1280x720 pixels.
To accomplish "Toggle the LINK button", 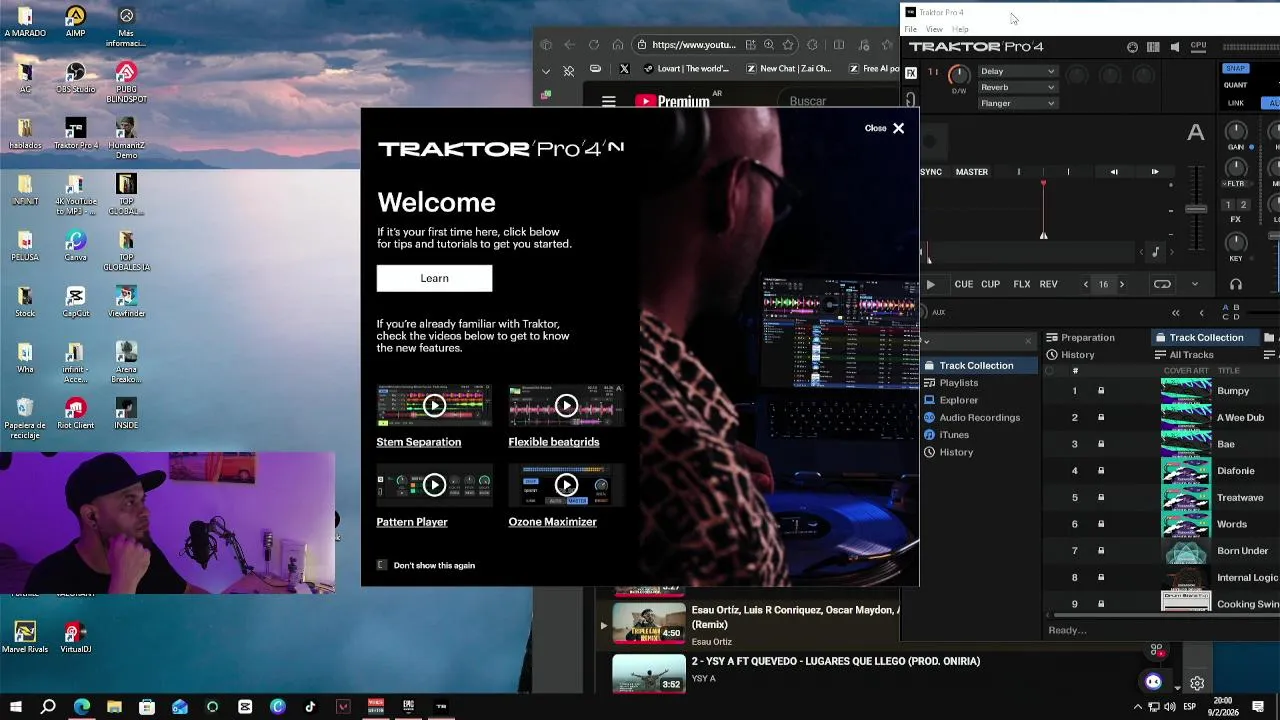I will coord(1236,103).
